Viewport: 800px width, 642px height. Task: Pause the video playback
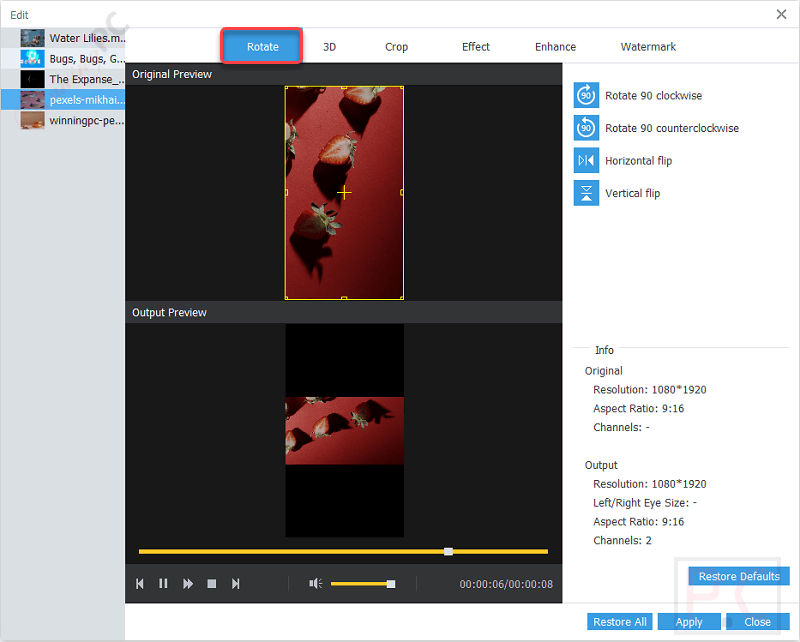[x=163, y=583]
